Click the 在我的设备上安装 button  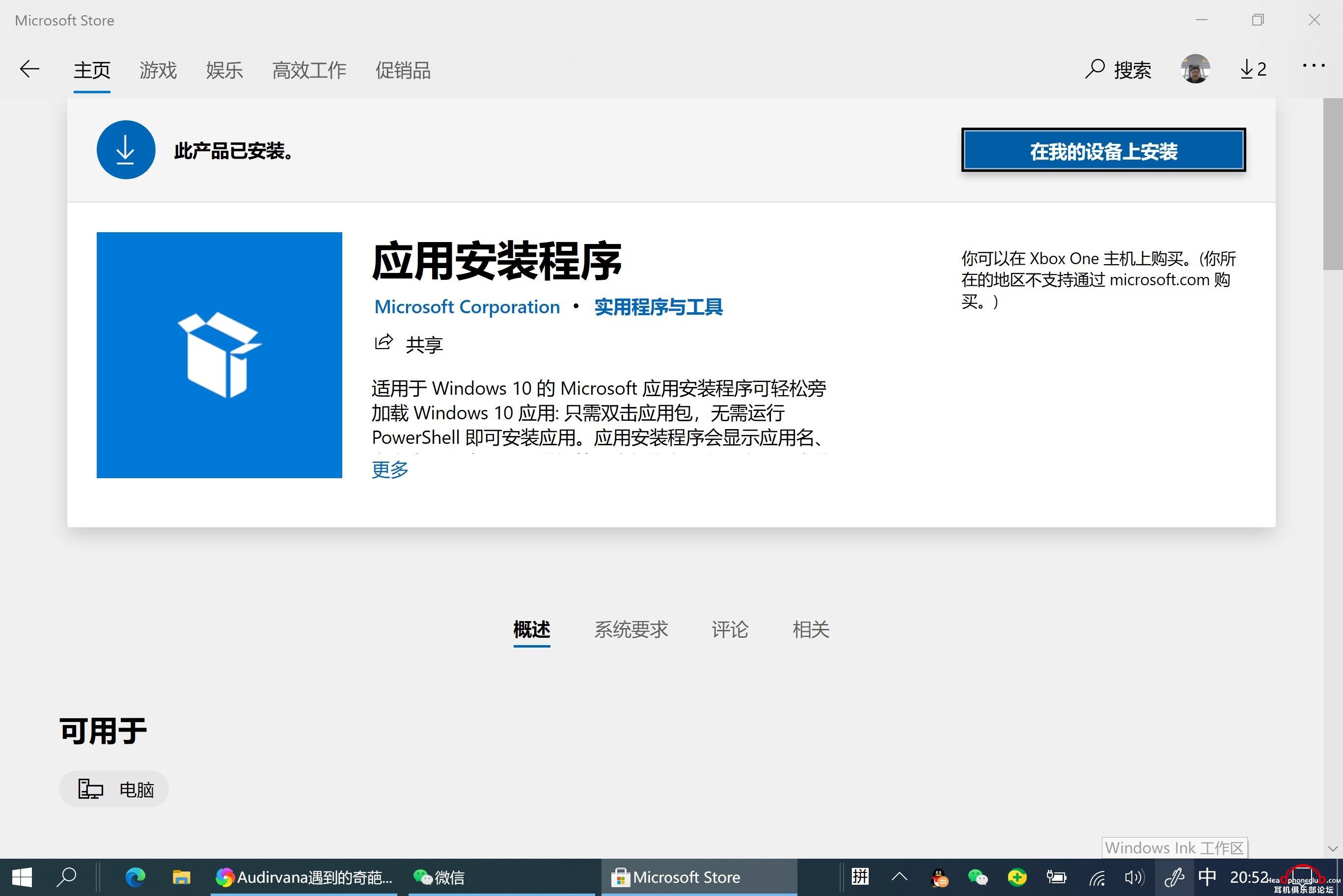click(1103, 150)
